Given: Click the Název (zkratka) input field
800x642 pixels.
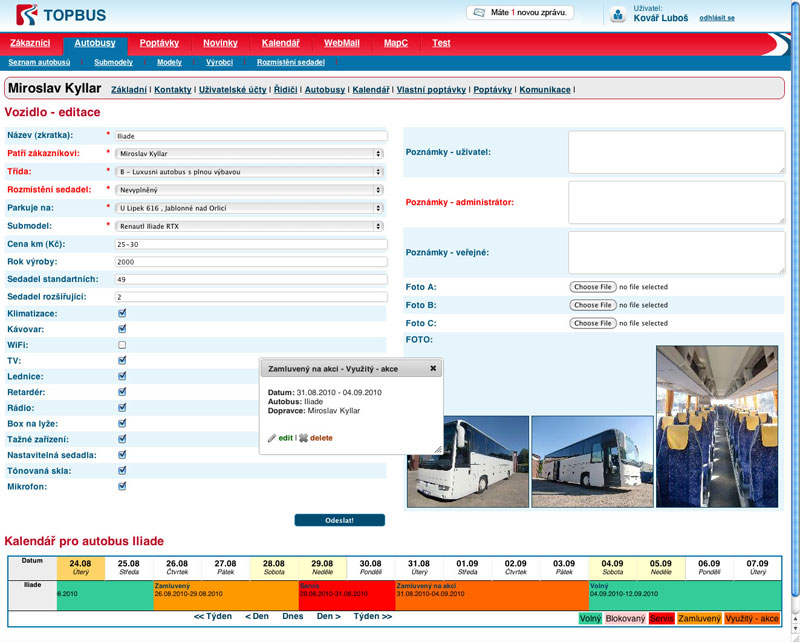Looking at the screenshot, I should click(x=251, y=136).
